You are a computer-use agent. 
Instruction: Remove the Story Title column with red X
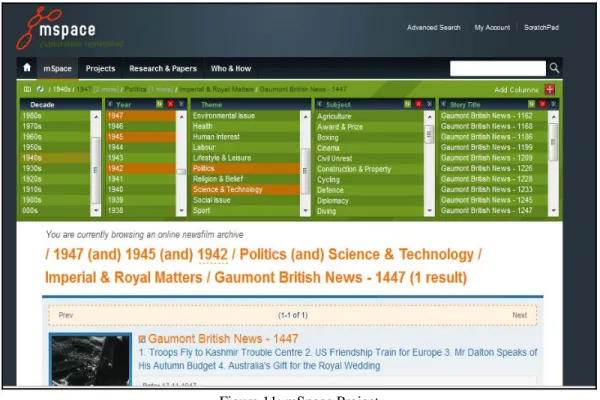[x=542, y=104]
